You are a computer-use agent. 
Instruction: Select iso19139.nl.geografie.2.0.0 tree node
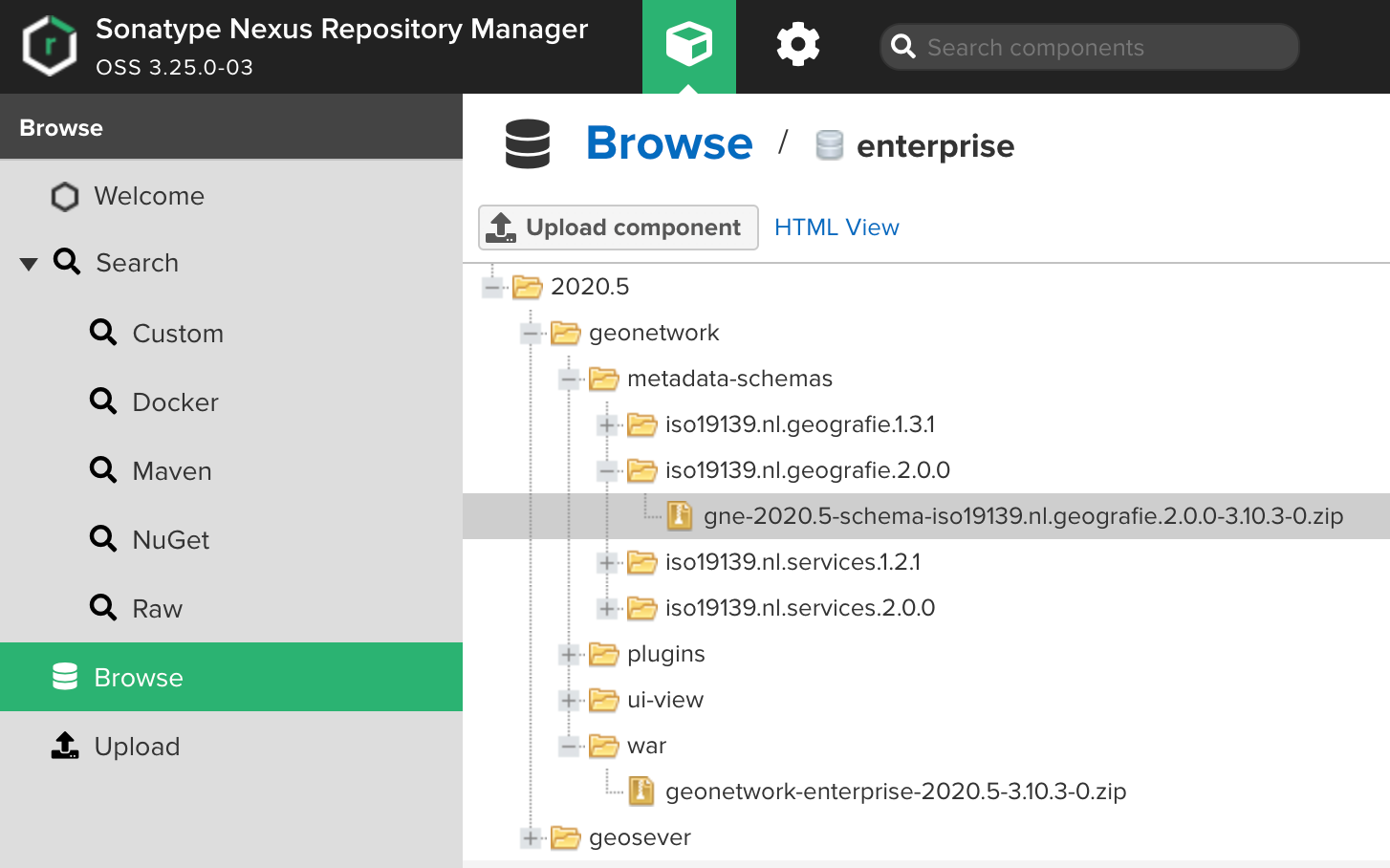[x=808, y=470]
